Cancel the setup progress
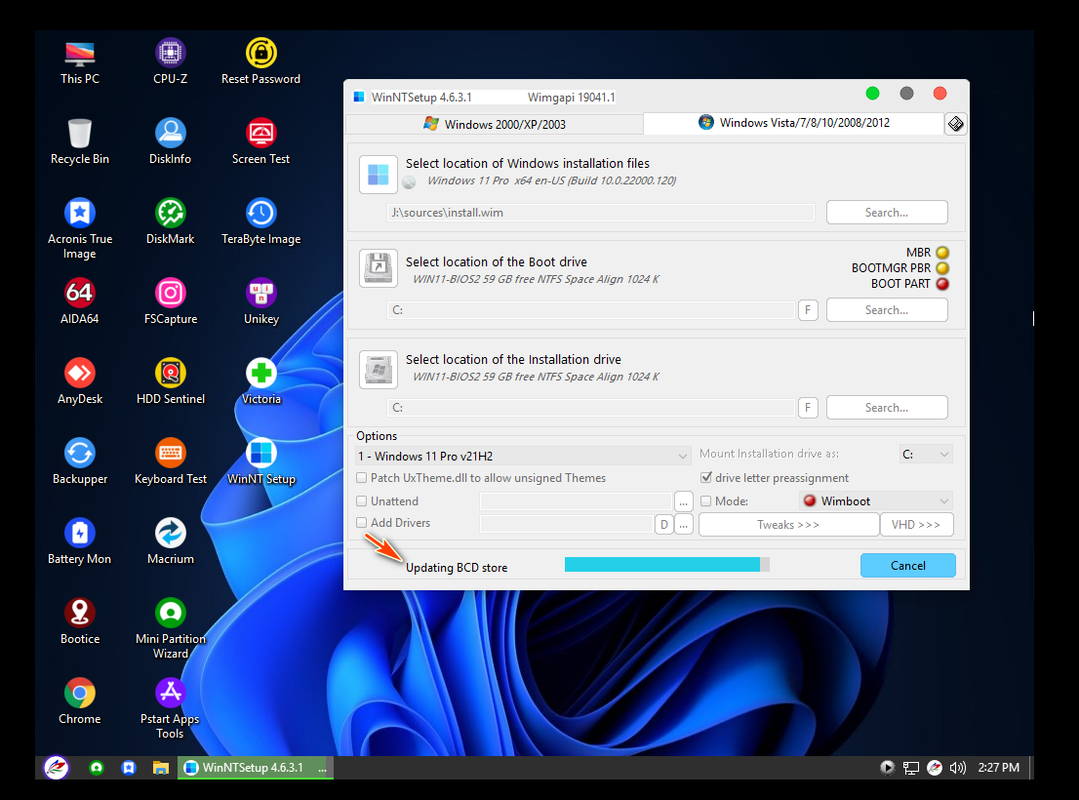 (908, 565)
